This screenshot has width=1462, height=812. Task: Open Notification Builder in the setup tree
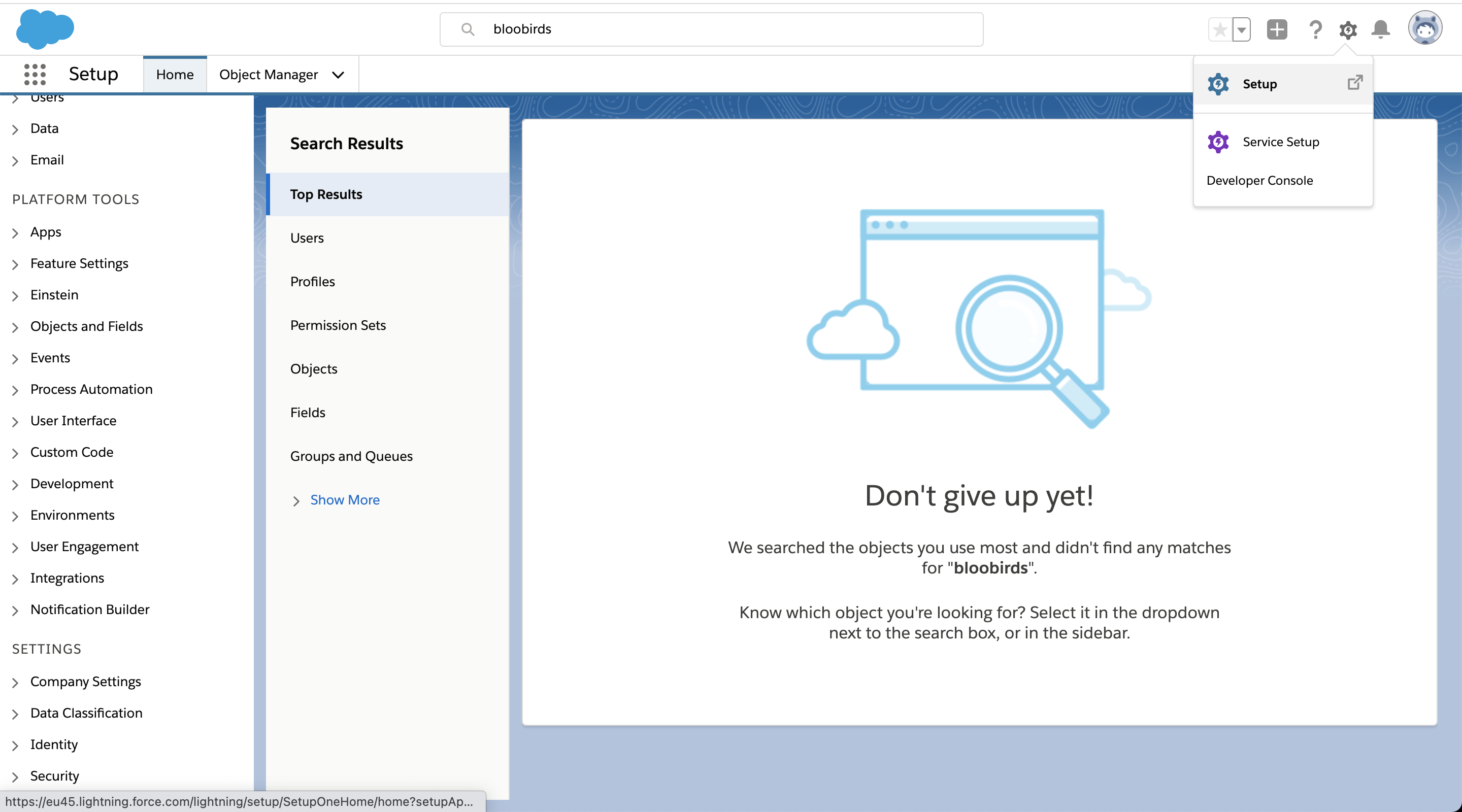click(x=90, y=610)
